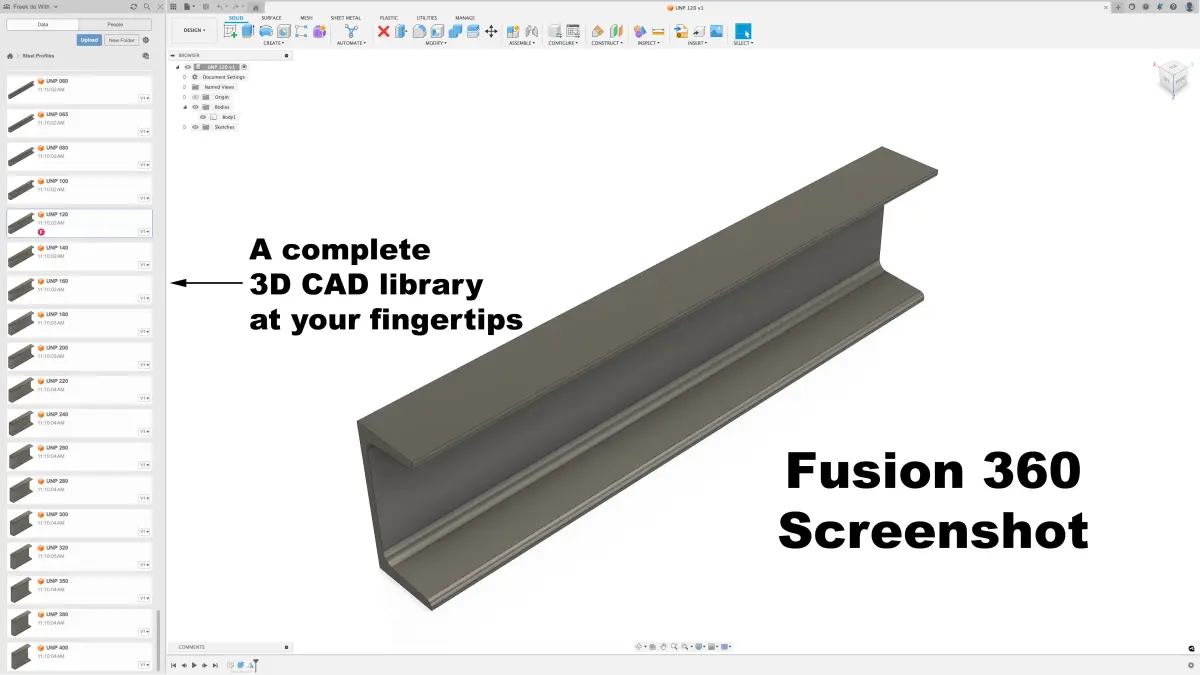Screen dimensions: 1200x675
Task: Open the Construct dropdown menu
Action: [x=607, y=43]
